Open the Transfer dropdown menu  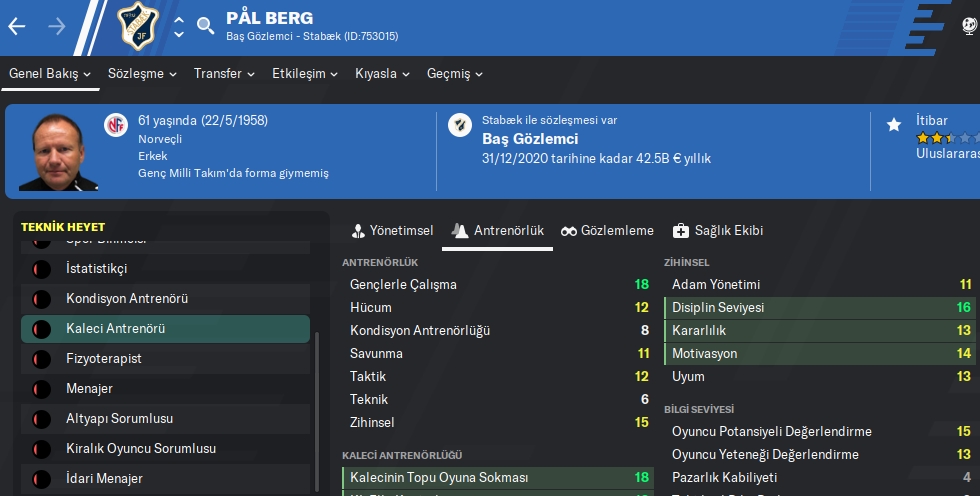[x=224, y=74]
